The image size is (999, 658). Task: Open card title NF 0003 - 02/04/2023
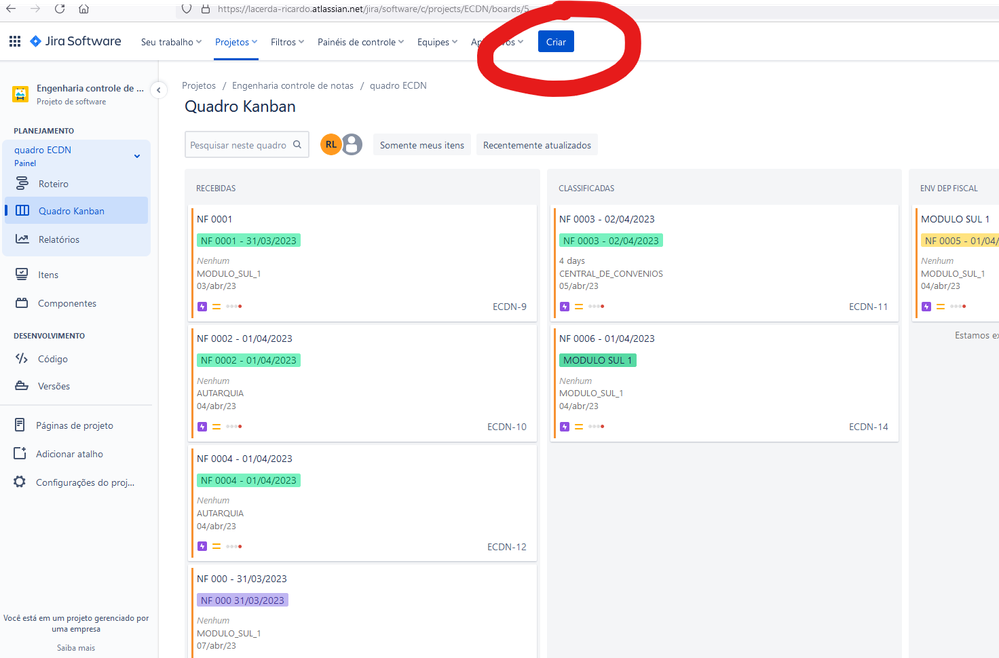click(607, 219)
